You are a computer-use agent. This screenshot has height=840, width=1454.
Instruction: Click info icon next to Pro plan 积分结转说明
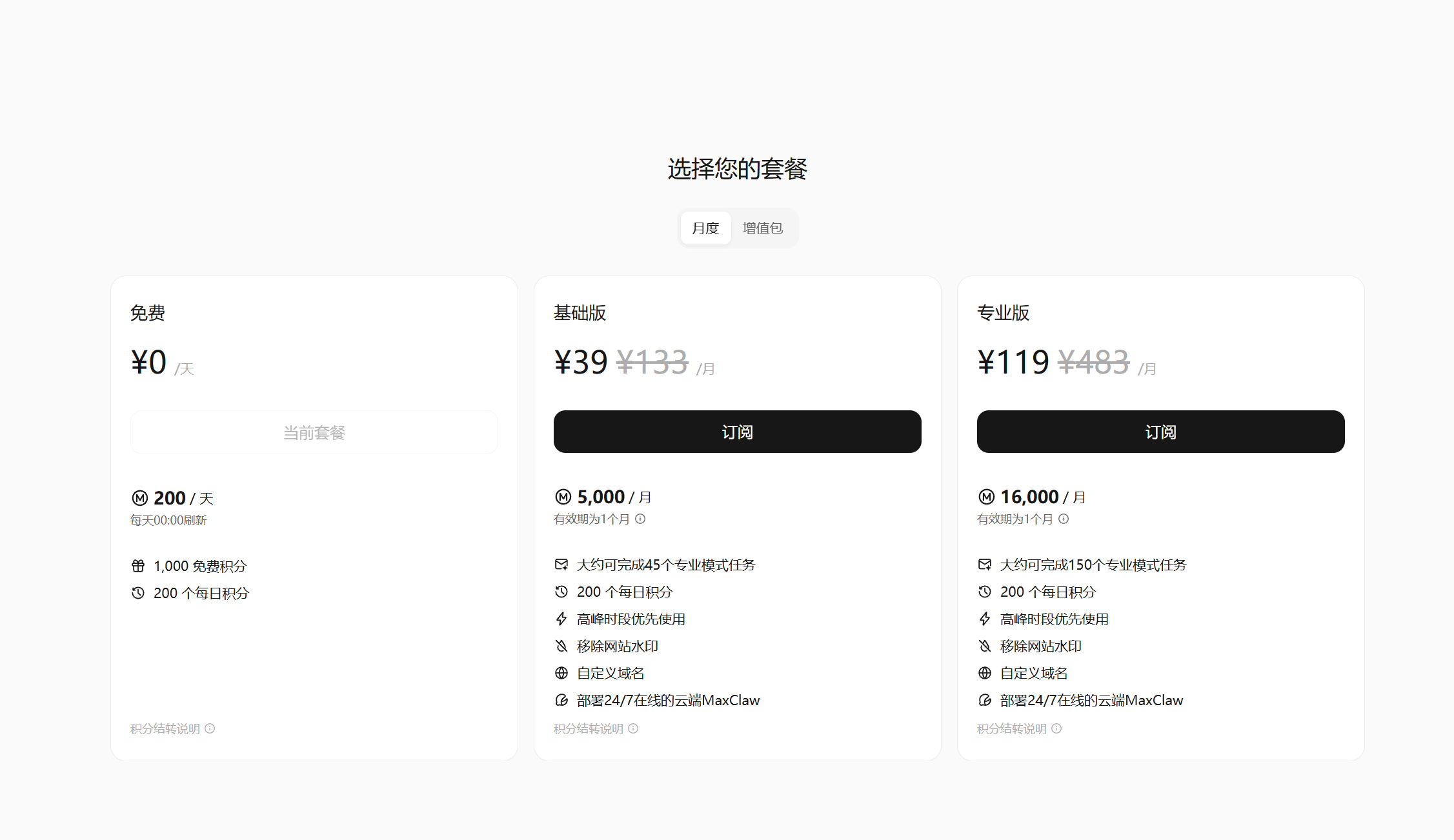pos(1056,728)
